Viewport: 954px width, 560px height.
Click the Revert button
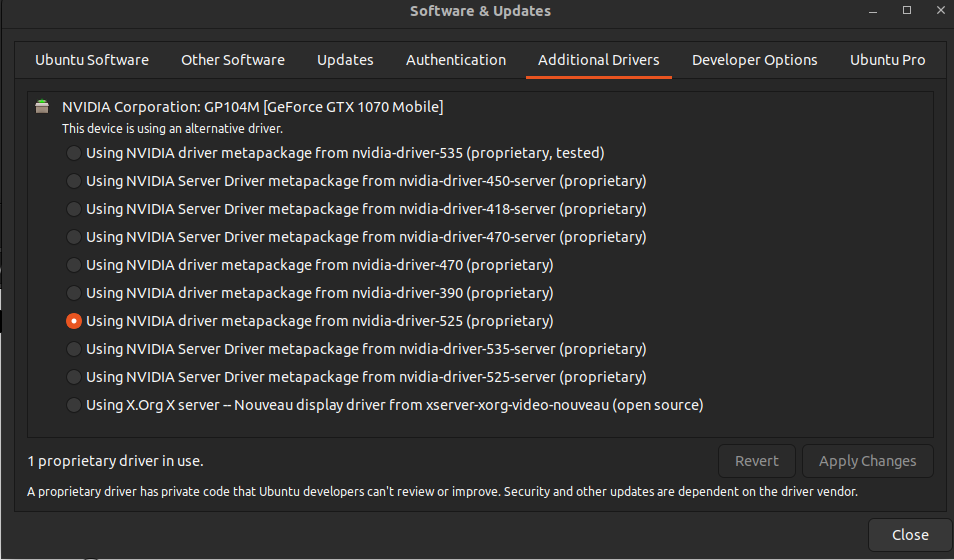756,461
